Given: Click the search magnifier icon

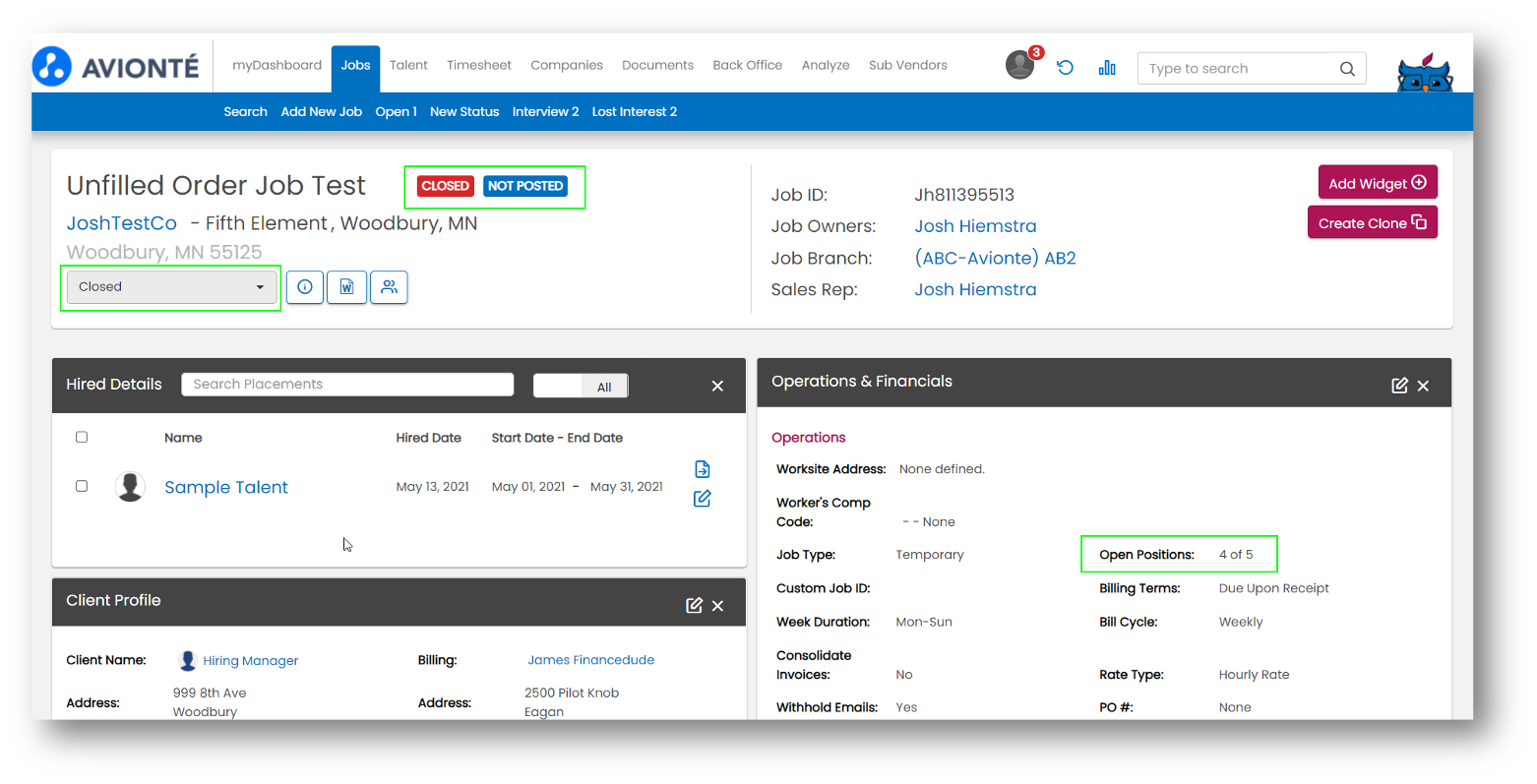Looking at the screenshot, I should point(1347,68).
